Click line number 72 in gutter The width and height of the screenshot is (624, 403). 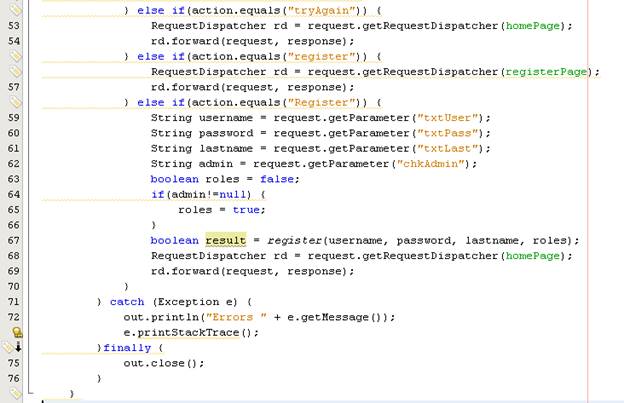click(x=14, y=317)
